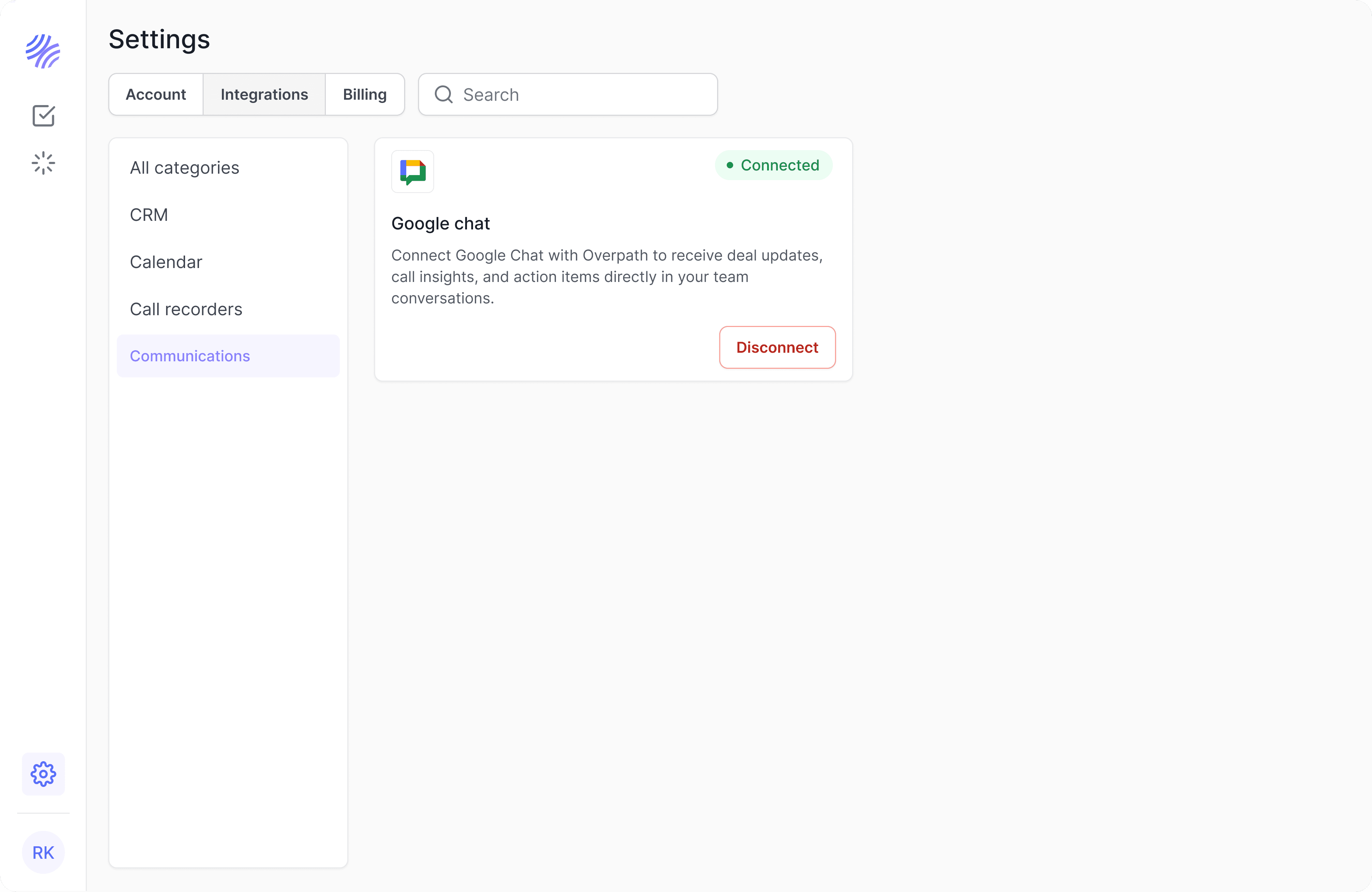The width and height of the screenshot is (1372, 892).
Task: Click the settings gear icon
Action: [x=43, y=774]
